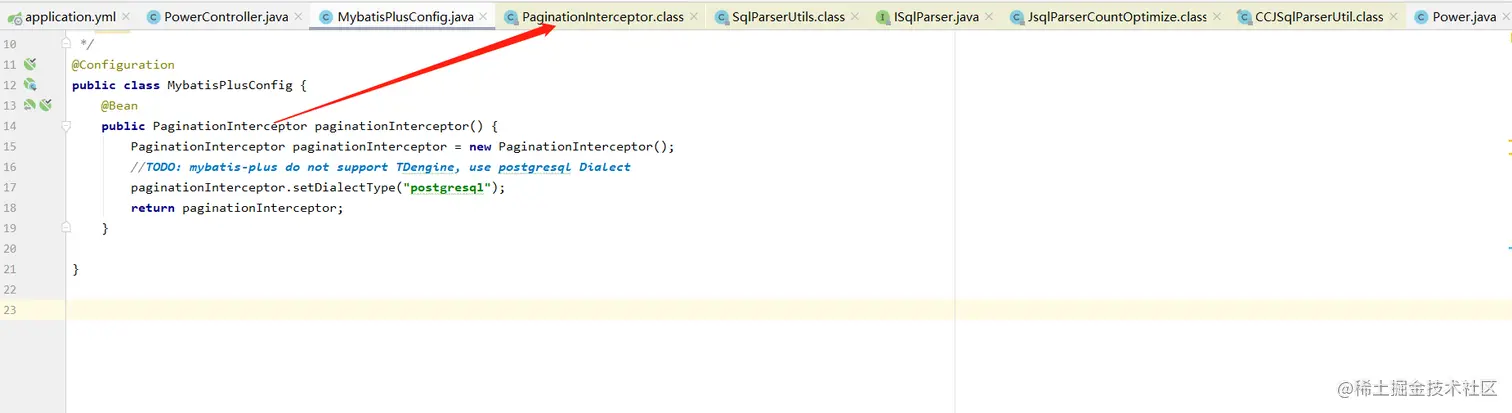Close the CCJSqlParserUtil.class tab
The image size is (1512, 413).
(1393, 17)
